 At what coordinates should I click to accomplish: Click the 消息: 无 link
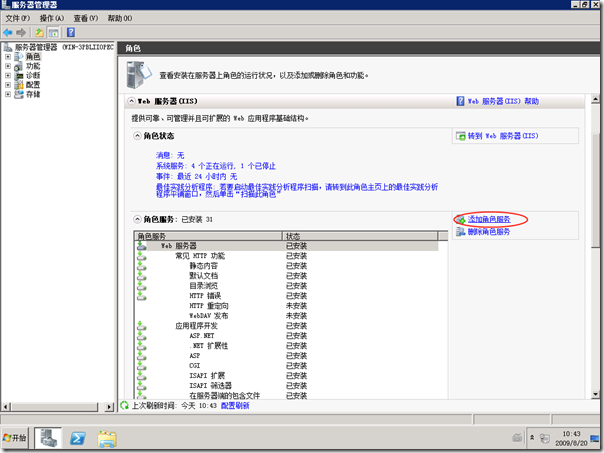pos(170,155)
